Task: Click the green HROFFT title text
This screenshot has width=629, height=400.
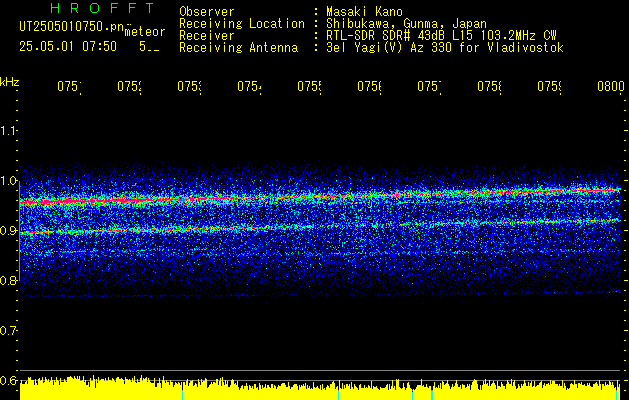Action: tap(103, 8)
